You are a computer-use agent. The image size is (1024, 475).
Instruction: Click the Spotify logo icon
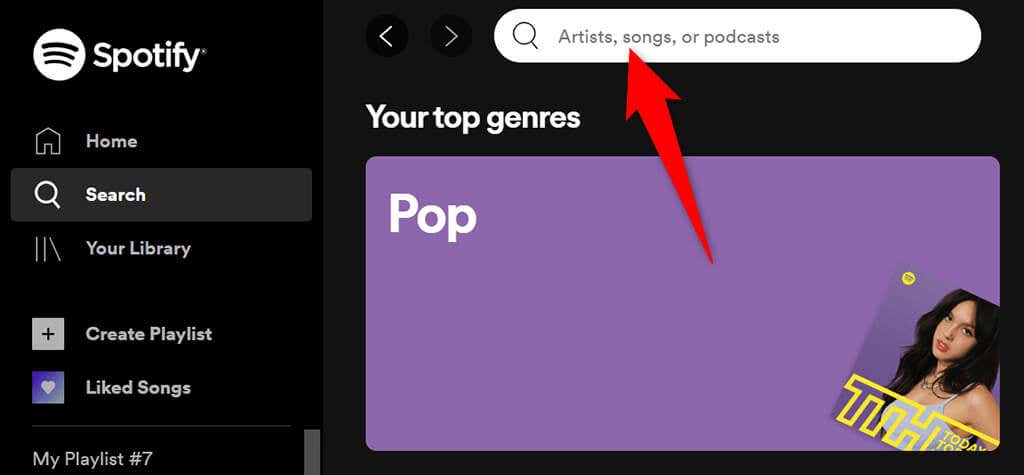coord(59,55)
